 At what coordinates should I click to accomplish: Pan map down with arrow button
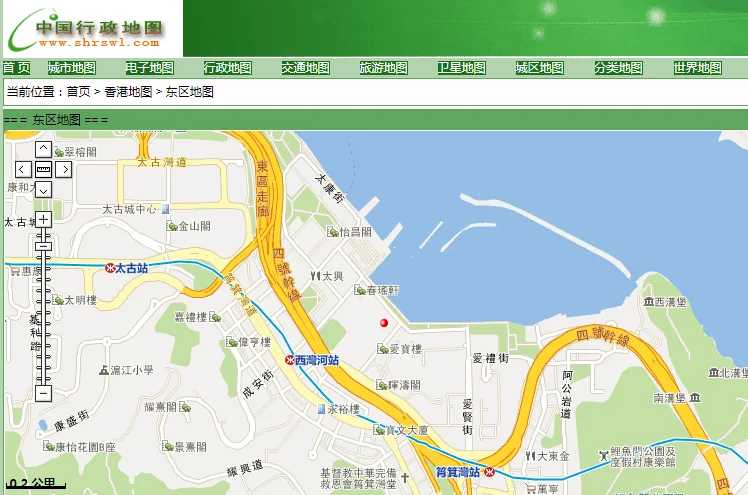(x=43, y=190)
